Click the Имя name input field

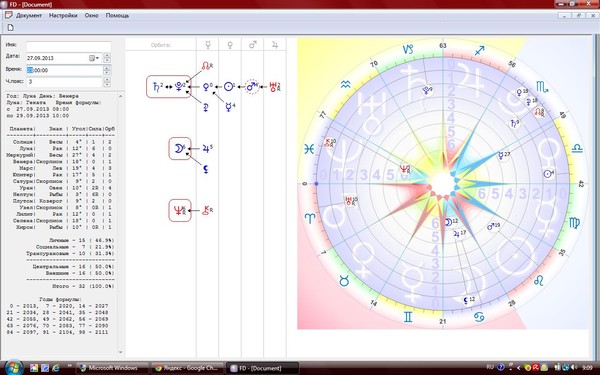click(x=69, y=47)
